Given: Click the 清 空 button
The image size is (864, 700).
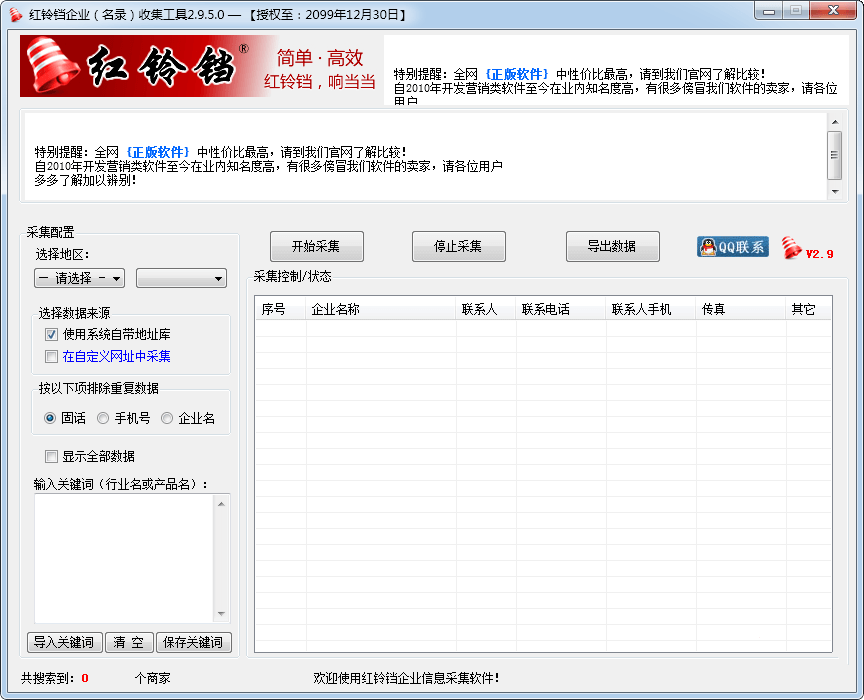Looking at the screenshot, I should click(x=129, y=642).
